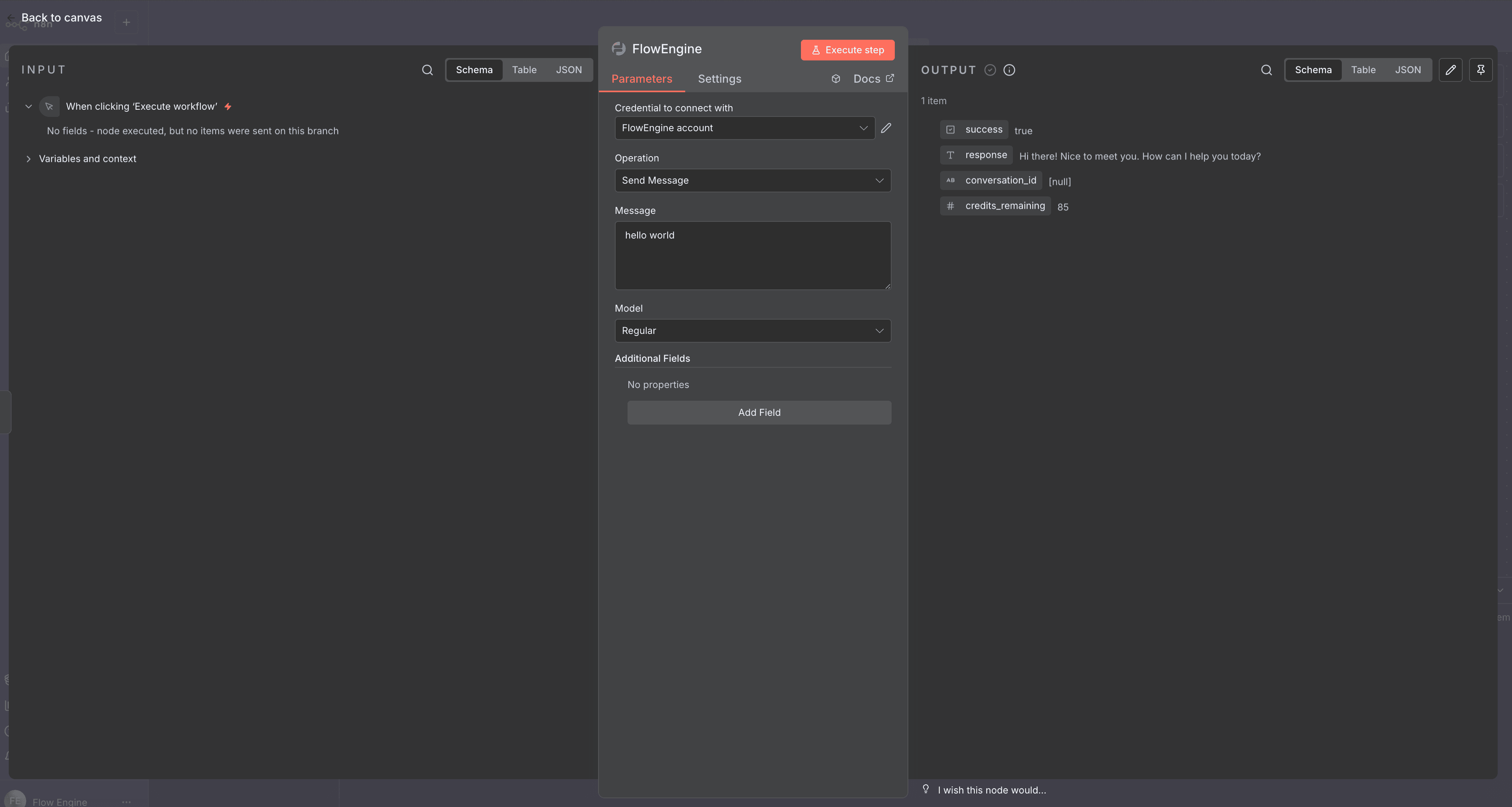Click the output info icon
This screenshot has height=807, width=1512.
click(x=1010, y=70)
